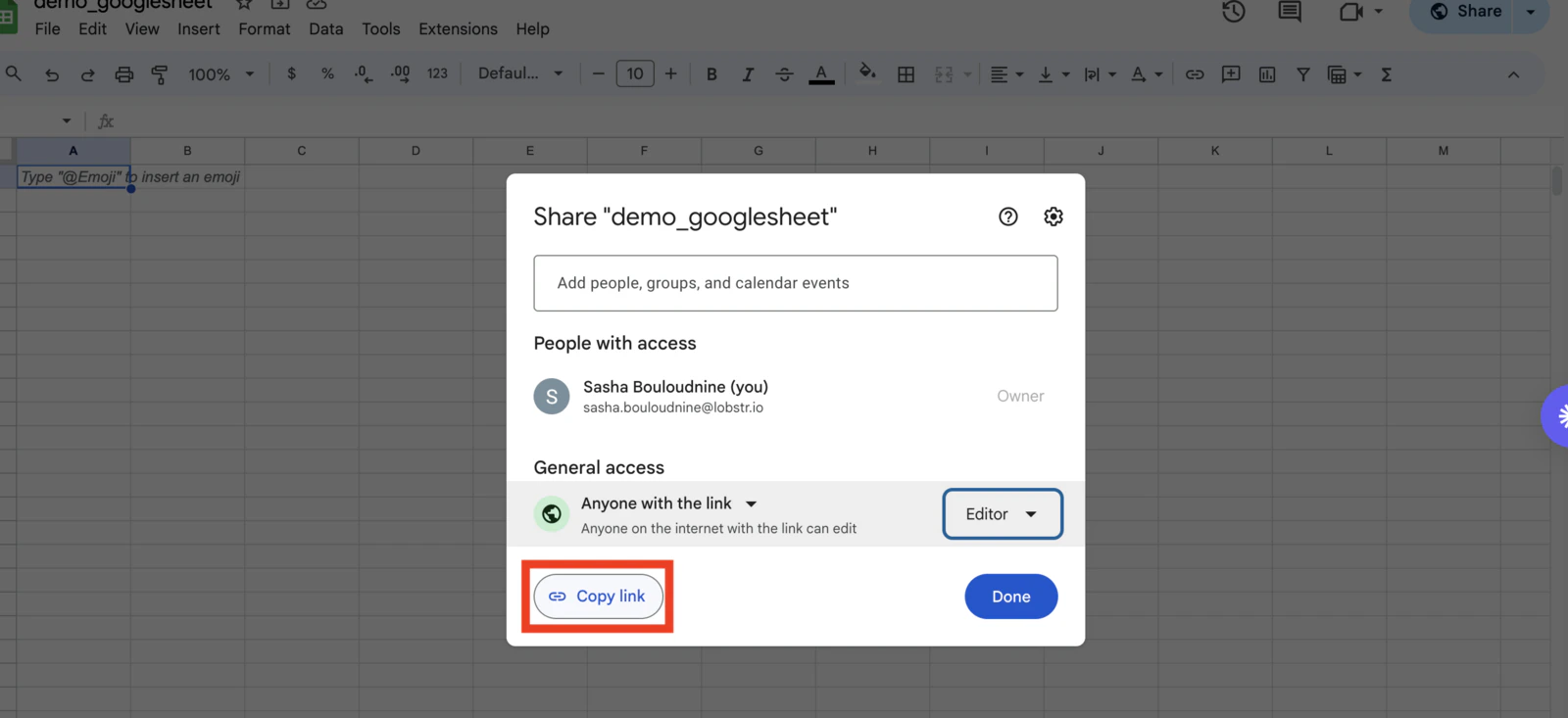This screenshot has height=718, width=1568.
Task: Increase decimal places icon
Action: pyautogui.click(x=400, y=74)
